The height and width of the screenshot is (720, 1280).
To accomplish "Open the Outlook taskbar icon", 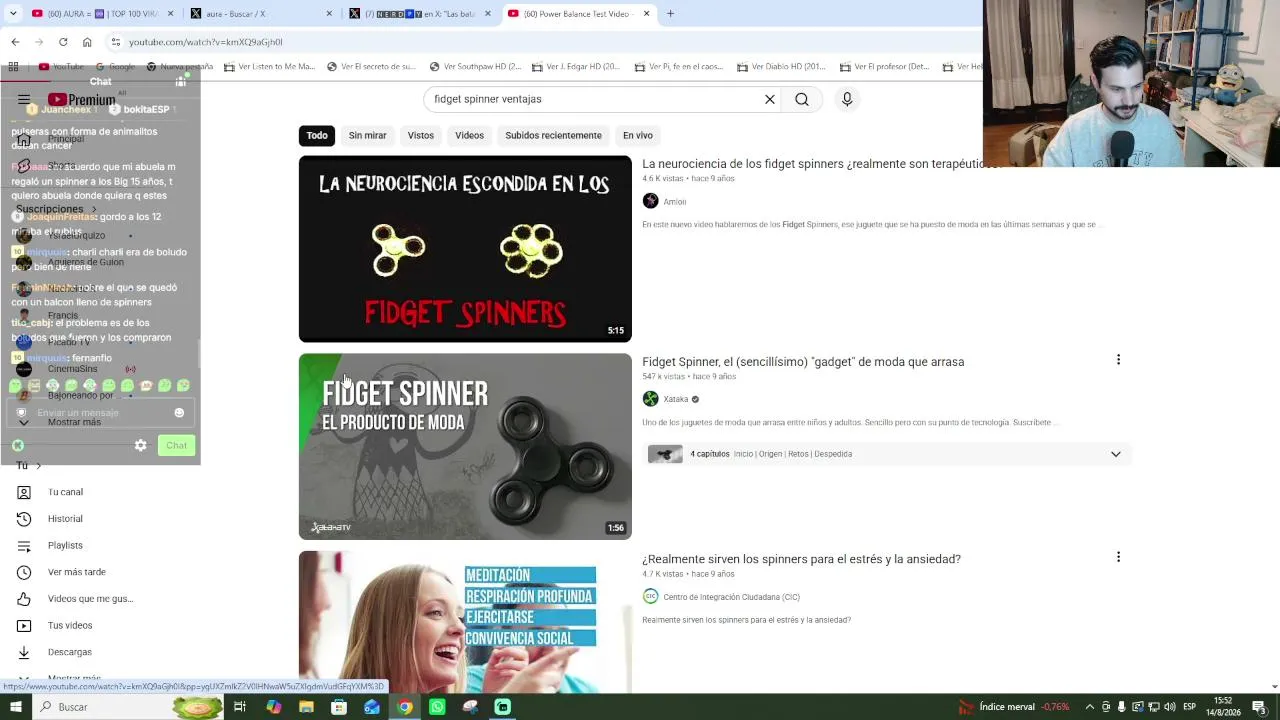I will pyautogui.click(x=372, y=707).
